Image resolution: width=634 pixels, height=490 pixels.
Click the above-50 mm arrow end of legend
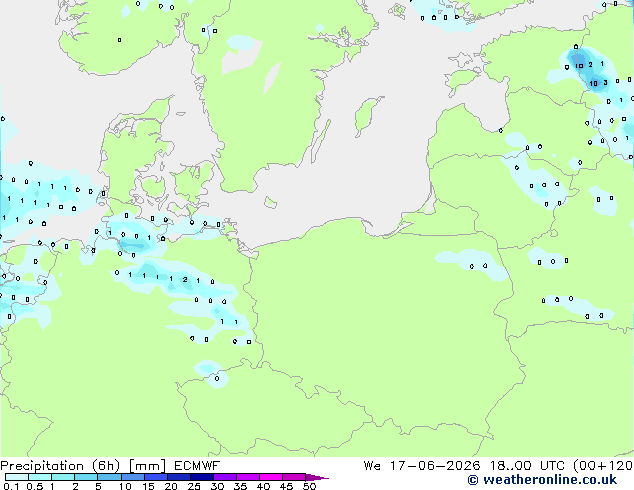coord(317,477)
